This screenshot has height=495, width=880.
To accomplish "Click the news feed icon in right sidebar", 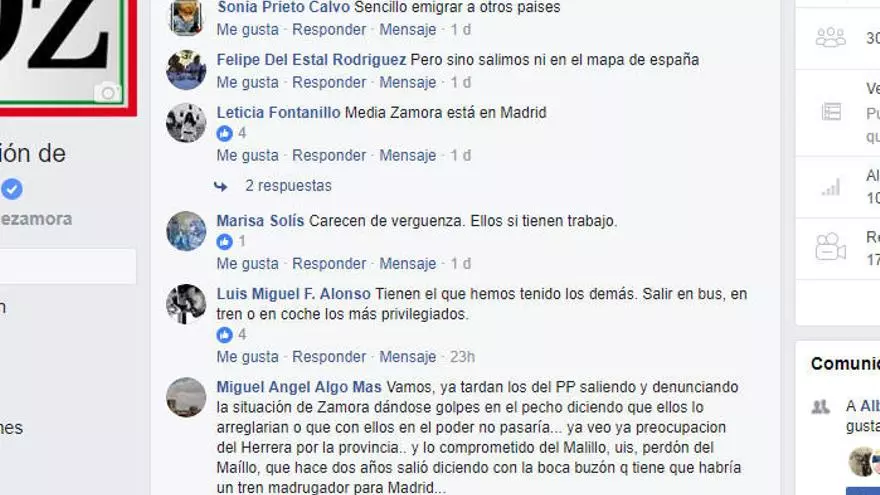I will (x=831, y=112).
